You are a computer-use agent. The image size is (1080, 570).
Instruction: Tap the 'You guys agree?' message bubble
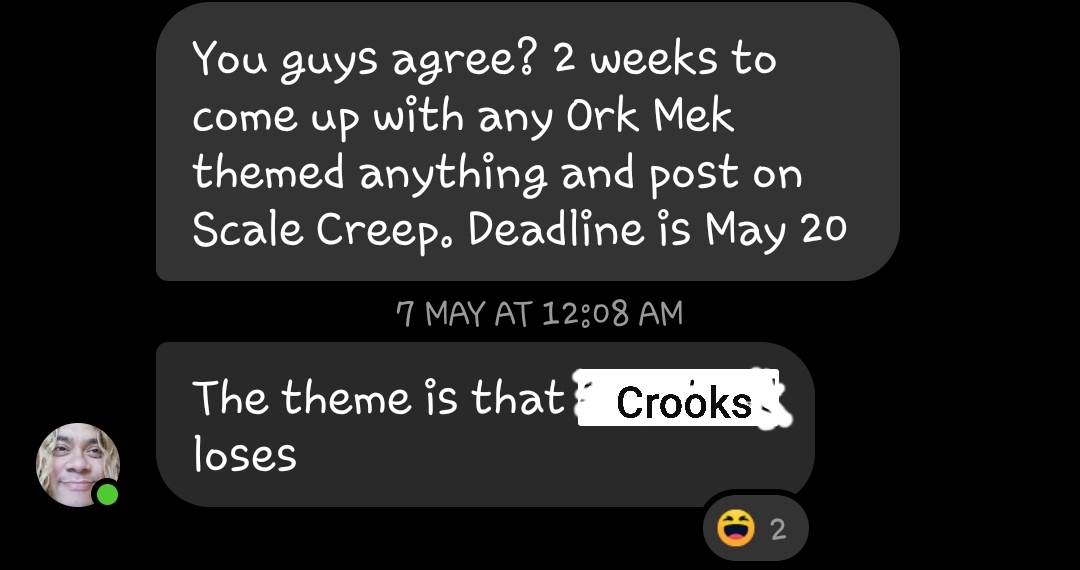click(528, 141)
